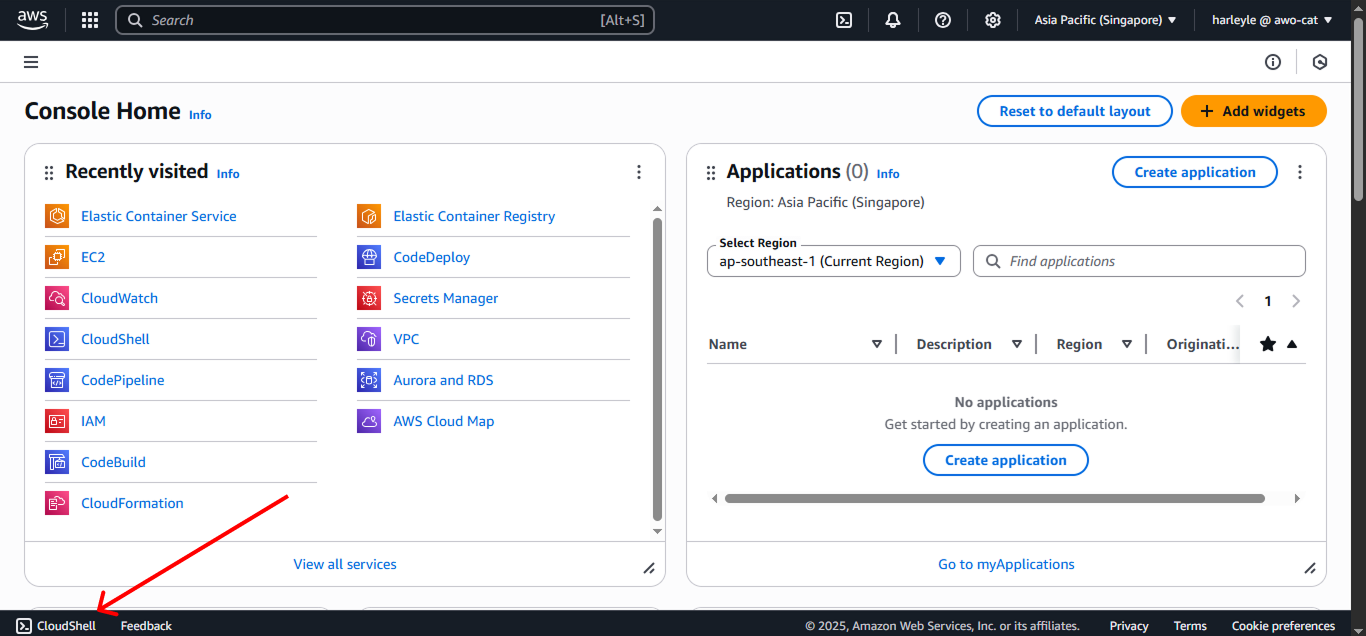Click the CloudFormation service icon
The image size is (1366, 636).
click(57, 503)
